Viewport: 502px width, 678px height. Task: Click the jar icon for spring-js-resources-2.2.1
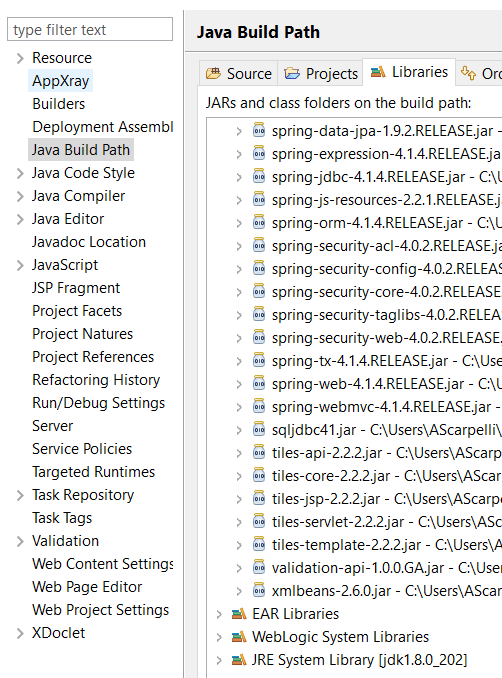click(259, 199)
